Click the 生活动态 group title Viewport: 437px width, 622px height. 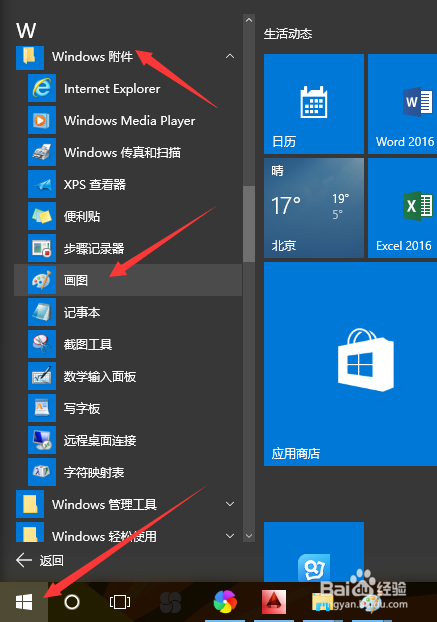[x=288, y=34]
